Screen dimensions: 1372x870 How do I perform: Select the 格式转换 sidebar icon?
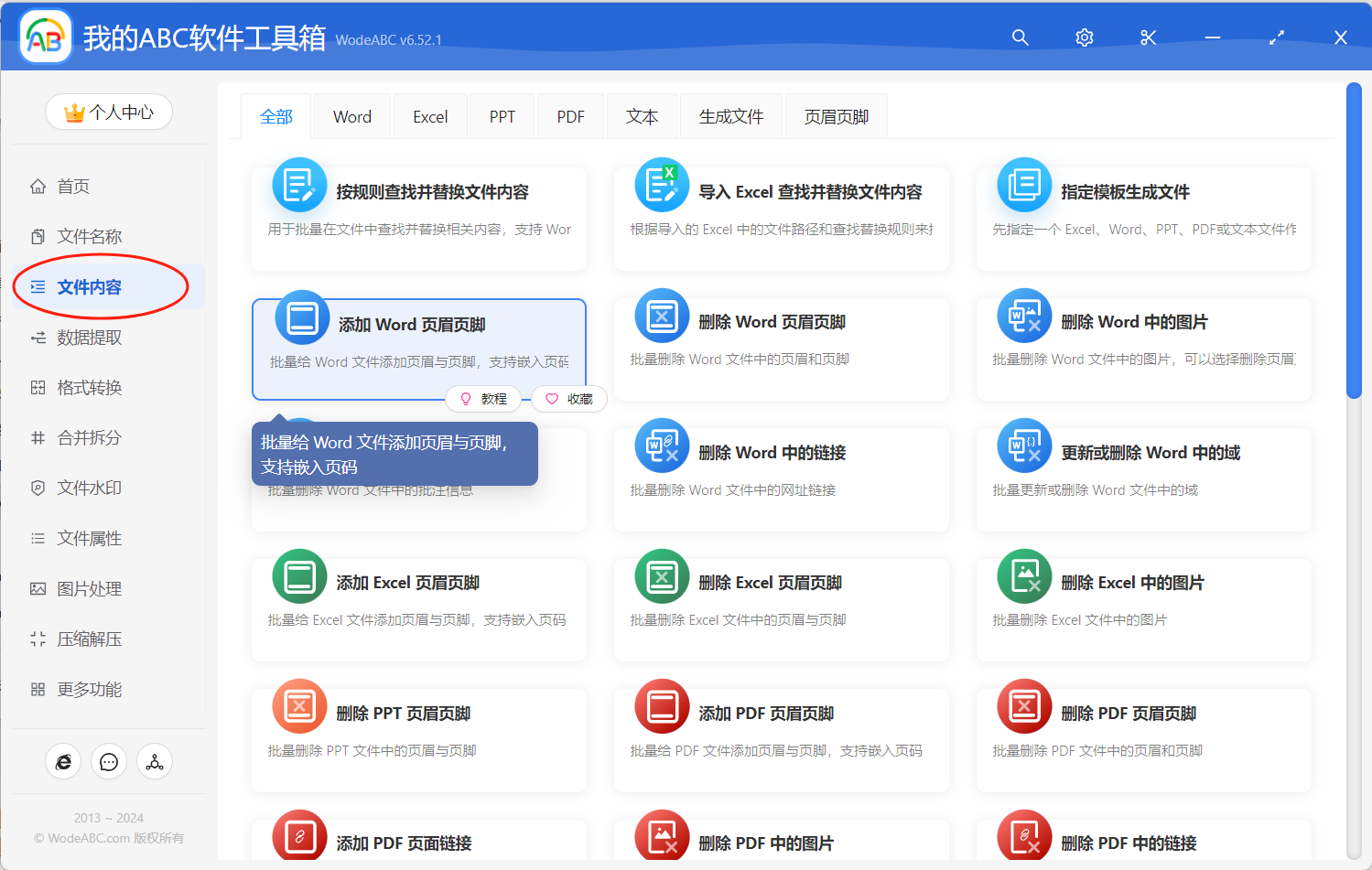(38, 387)
